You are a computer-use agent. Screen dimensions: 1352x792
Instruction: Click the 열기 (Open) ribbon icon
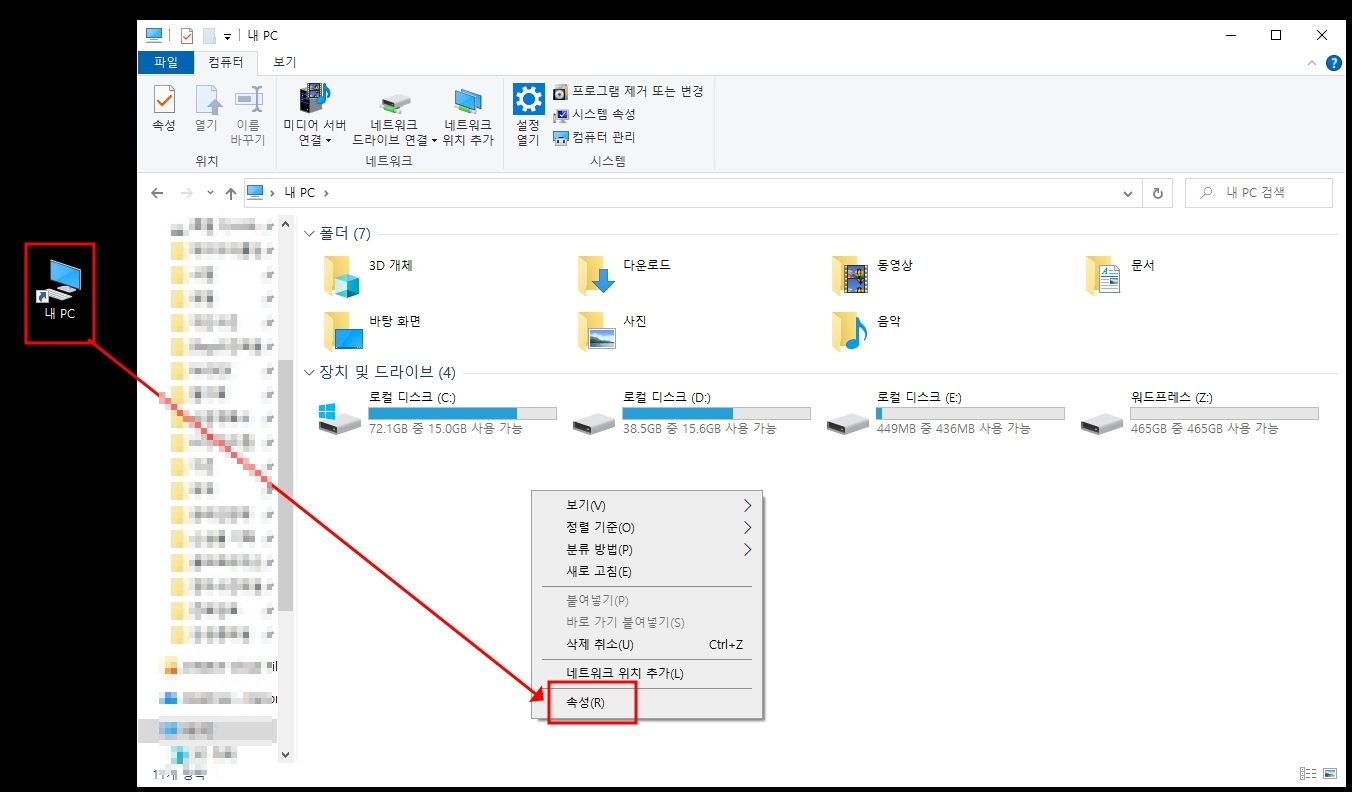tap(206, 104)
